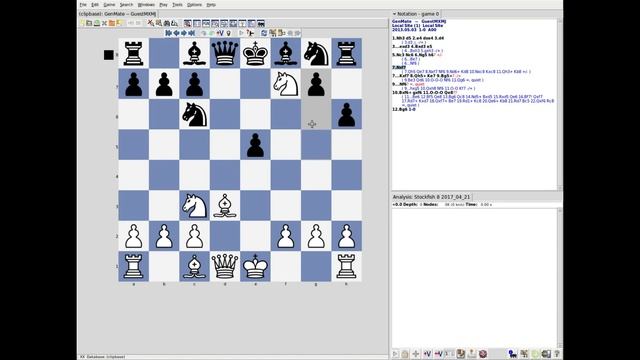Start engine with analysis panel play icon
Viewport: 640px width, 360px height.
[395, 354]
